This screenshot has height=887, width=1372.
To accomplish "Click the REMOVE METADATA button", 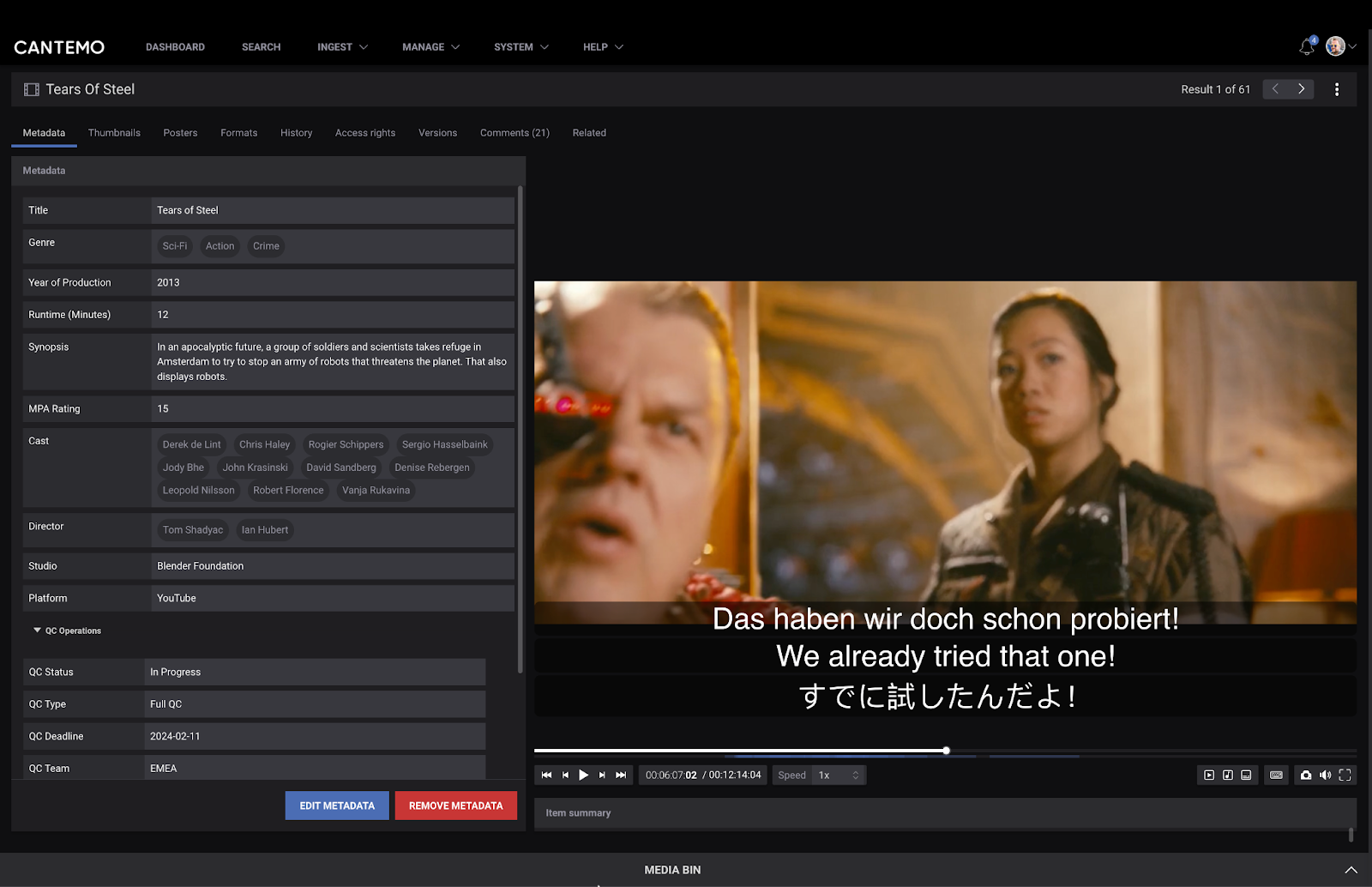I will (455, 805).
